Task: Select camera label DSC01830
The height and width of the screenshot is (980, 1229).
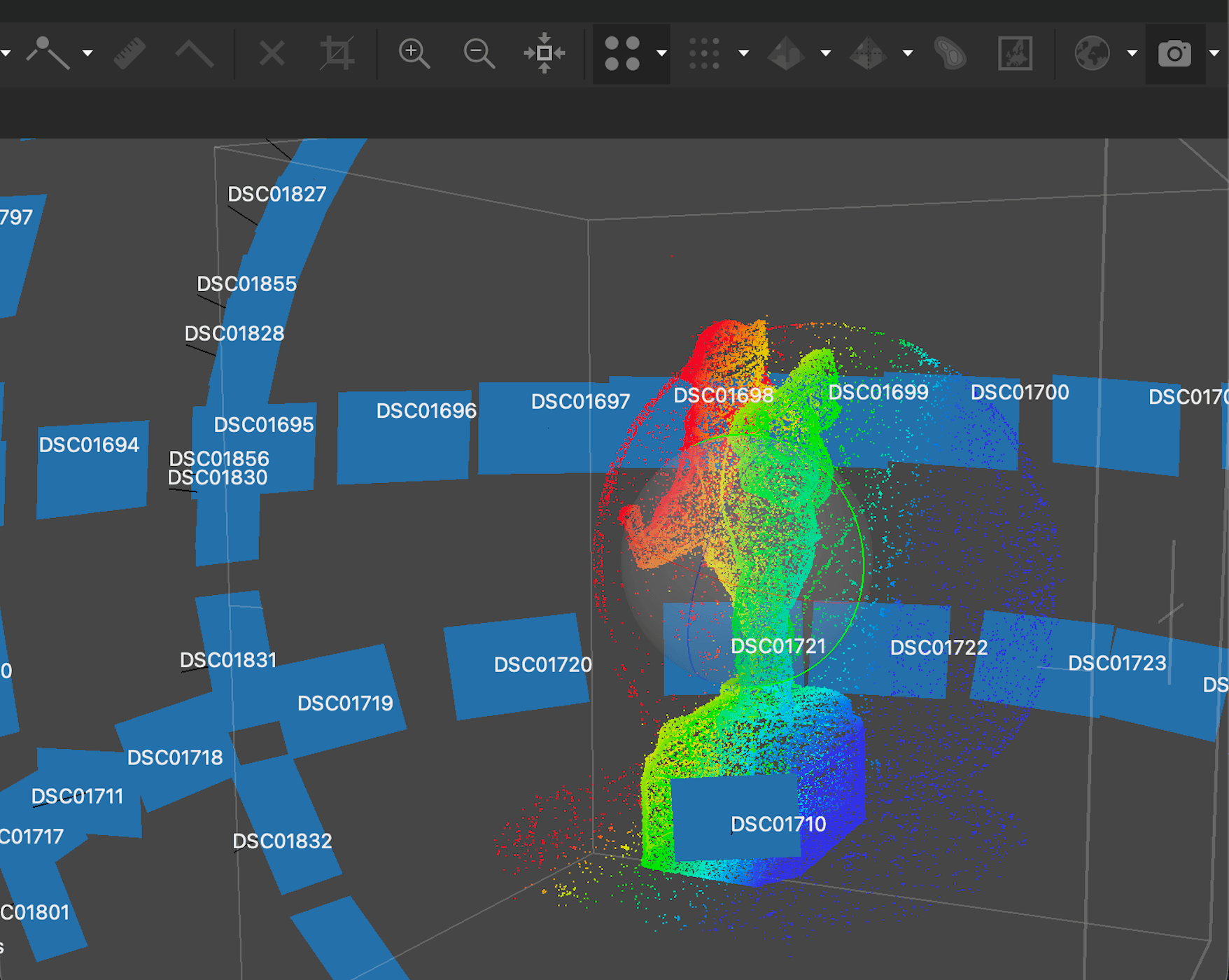Action: 218,477
